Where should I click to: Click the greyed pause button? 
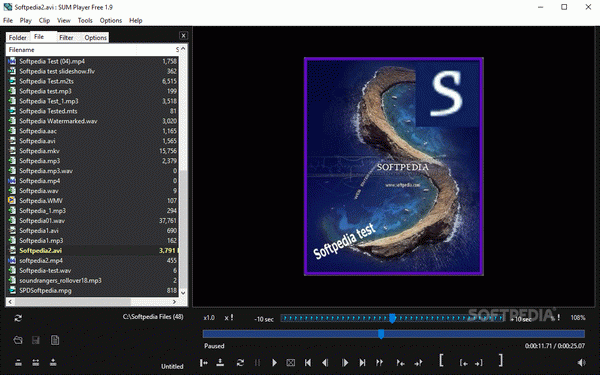point(258,362)
